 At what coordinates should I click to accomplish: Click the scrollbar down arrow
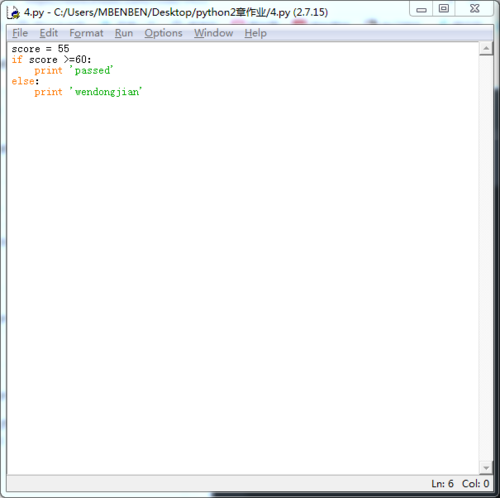click(x=486, y=468)
